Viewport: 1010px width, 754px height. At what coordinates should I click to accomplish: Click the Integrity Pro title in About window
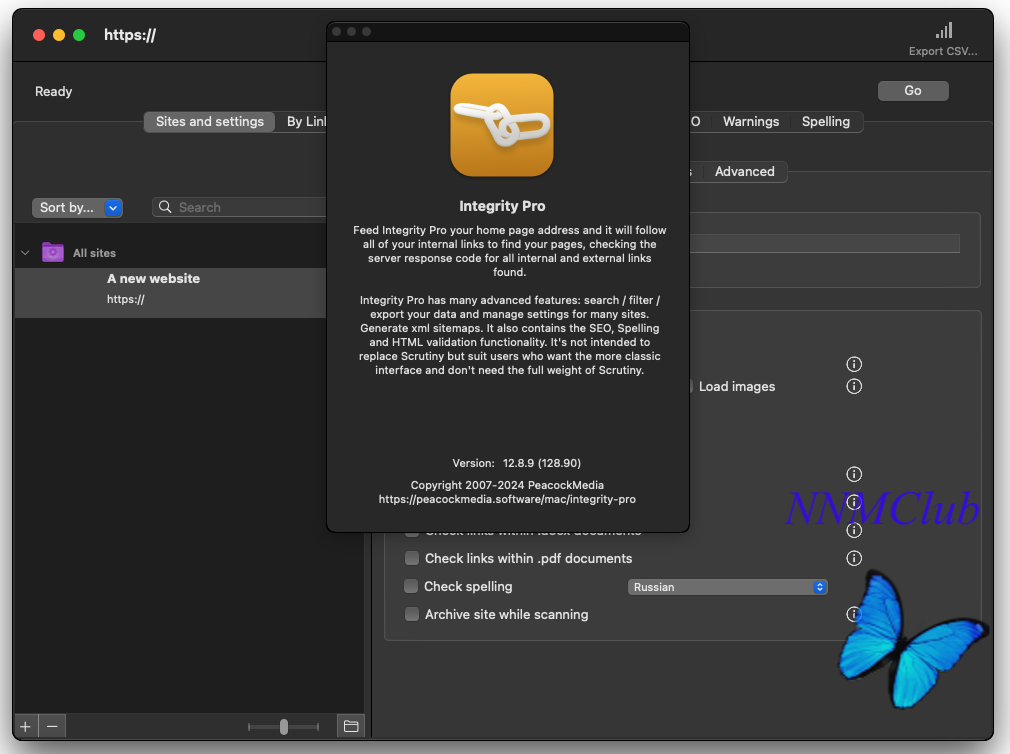[502, 206]
